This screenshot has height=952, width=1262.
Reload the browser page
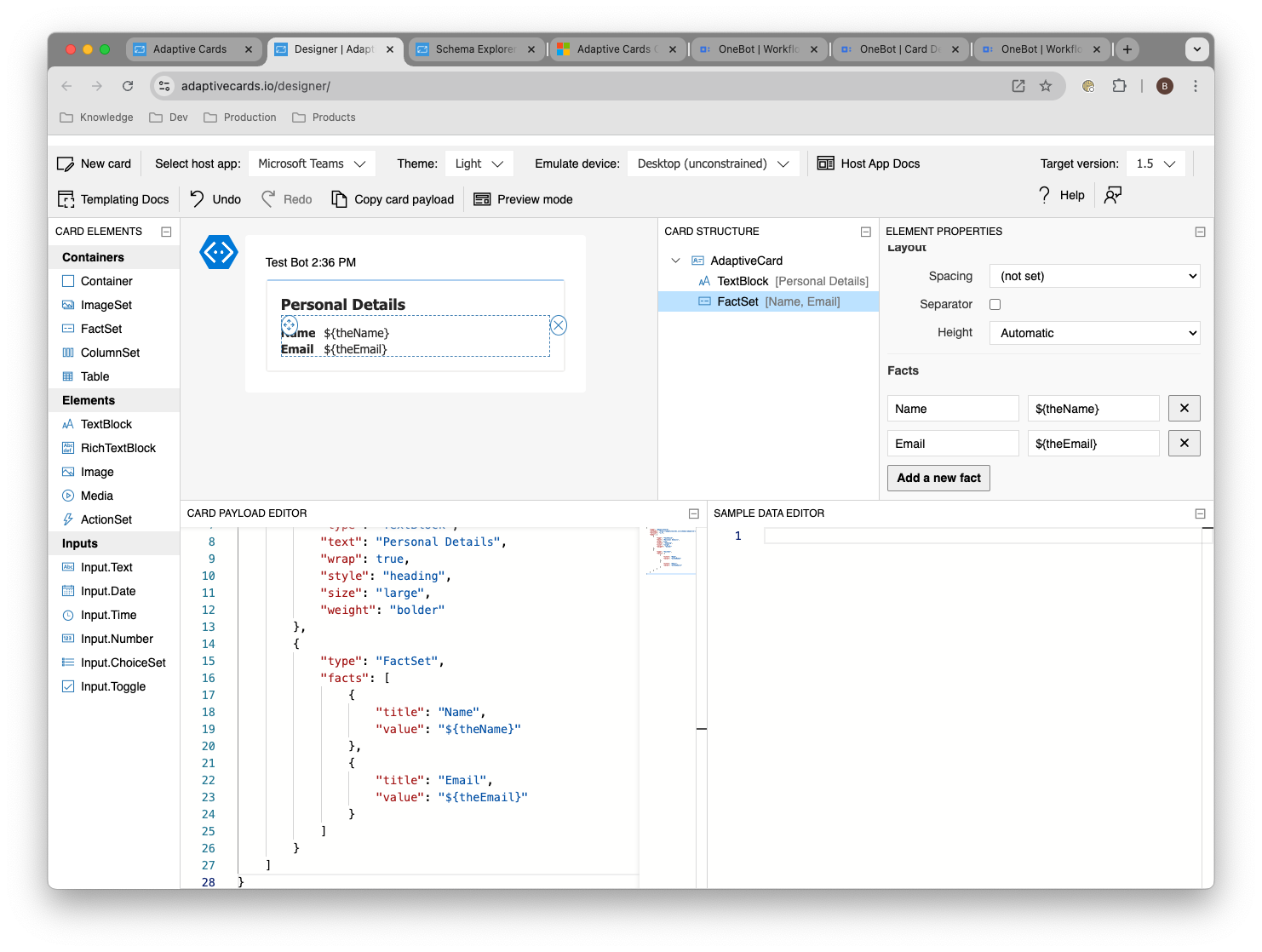tap(128, 86)
